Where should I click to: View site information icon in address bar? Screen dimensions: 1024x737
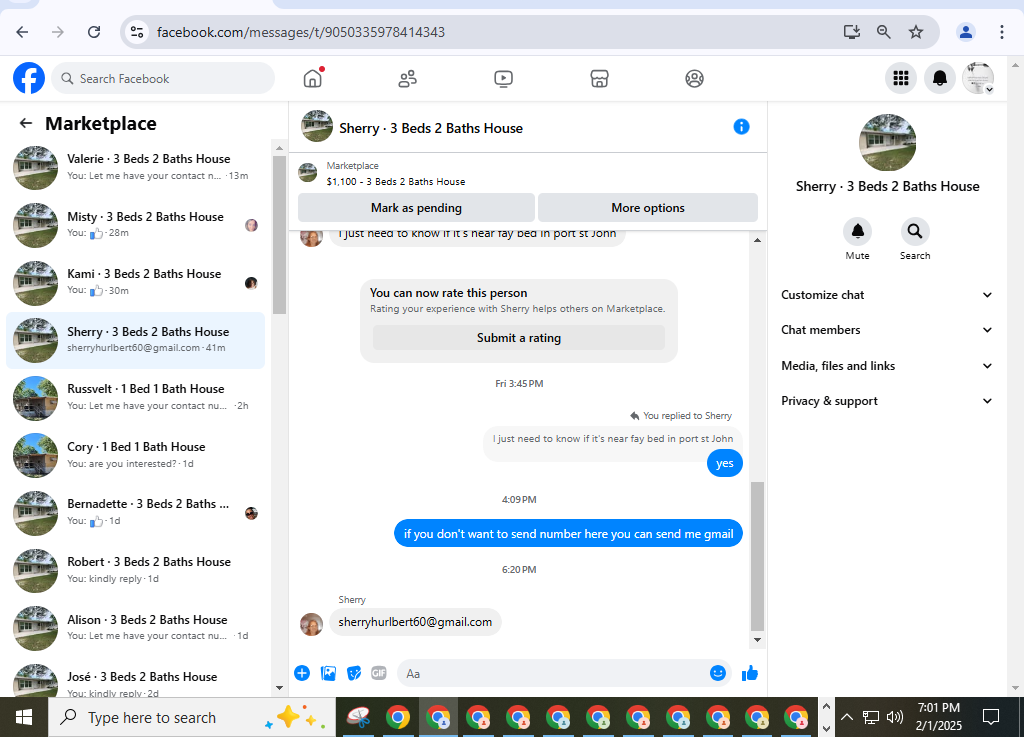(x=136, y=32)
